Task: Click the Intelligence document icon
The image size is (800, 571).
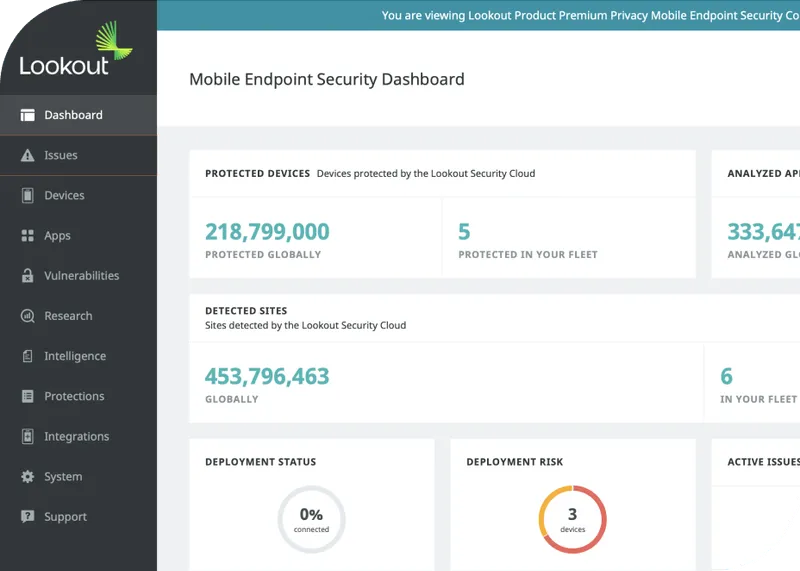Action: 28,356
